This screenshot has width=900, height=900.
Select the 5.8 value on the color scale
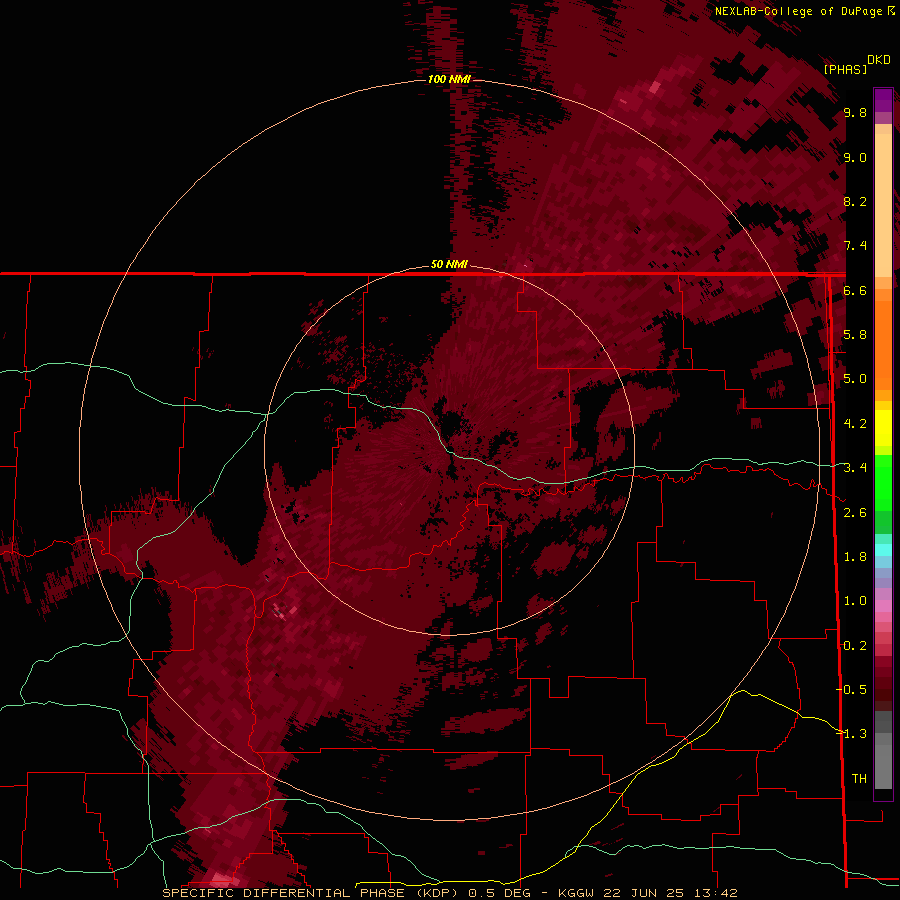coord(855,334)
